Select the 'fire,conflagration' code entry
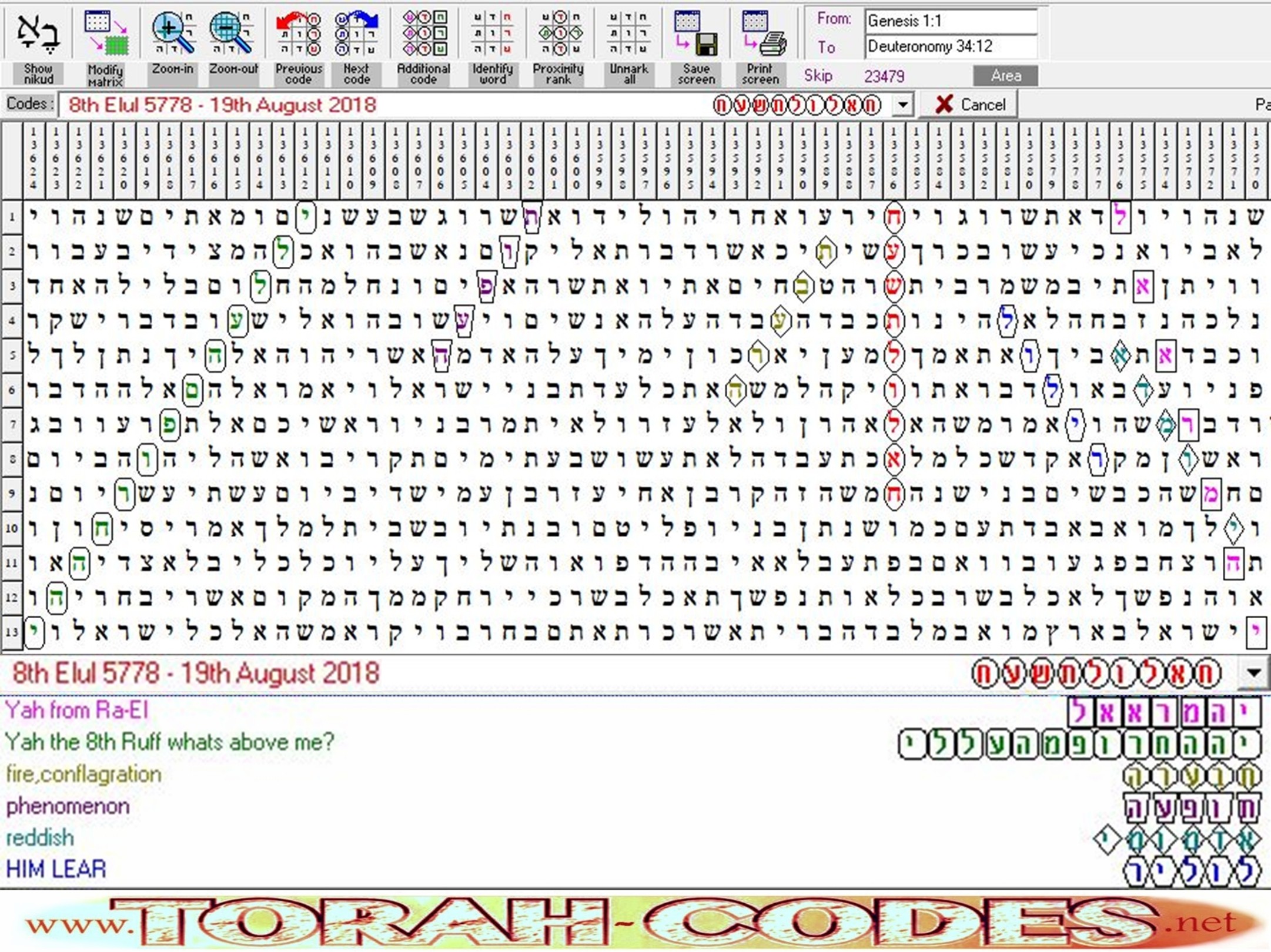 coord(83,775)
